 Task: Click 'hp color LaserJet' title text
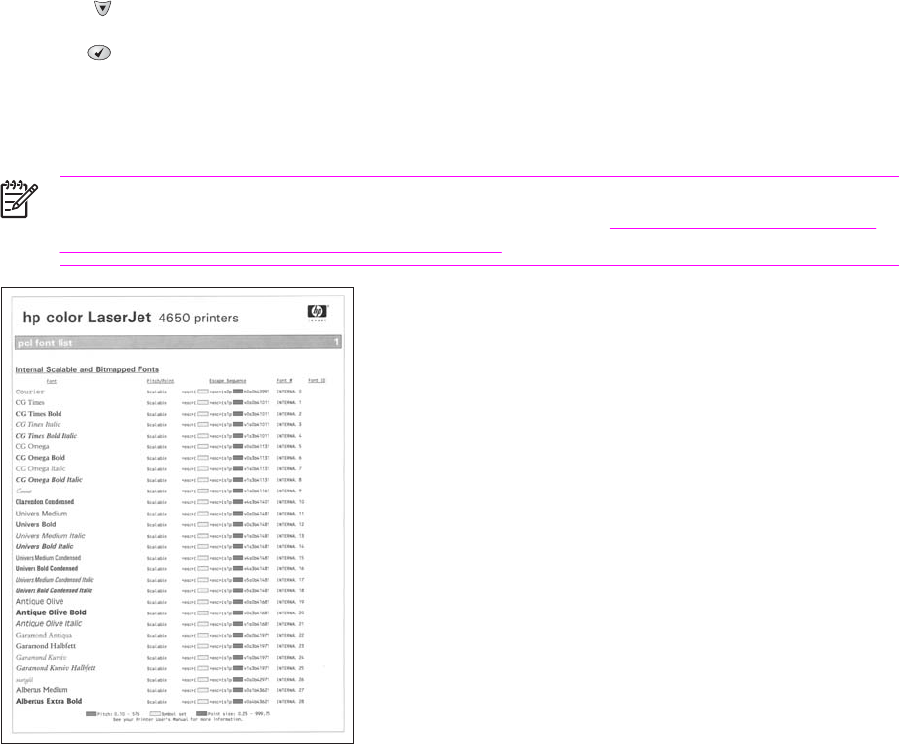tap(87, 318)
